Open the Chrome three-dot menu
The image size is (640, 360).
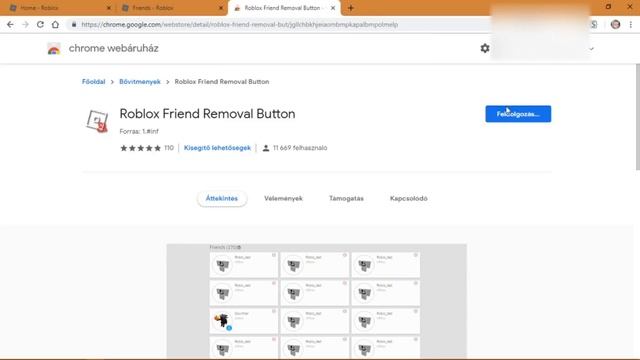coord(631,24)
